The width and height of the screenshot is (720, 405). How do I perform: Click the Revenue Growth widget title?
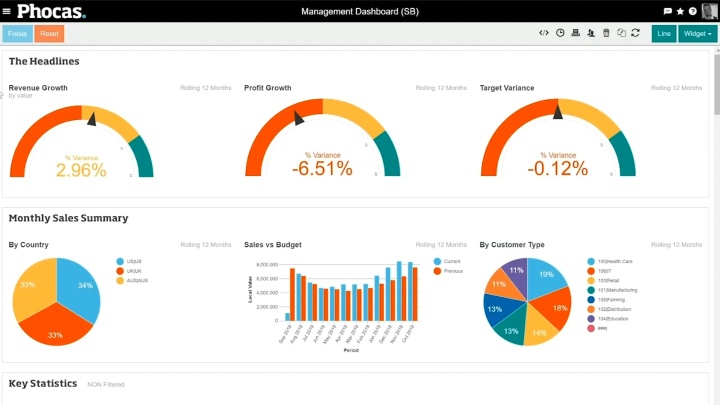click(38, 88)
